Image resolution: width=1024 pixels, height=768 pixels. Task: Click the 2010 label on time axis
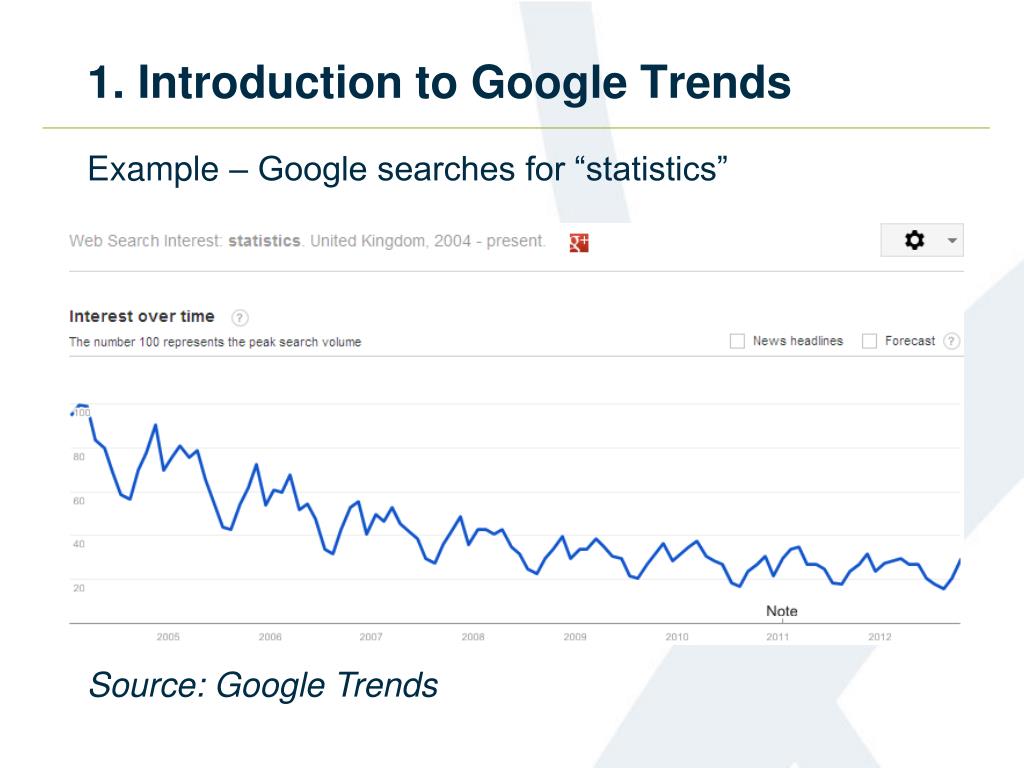click(677, 637)
